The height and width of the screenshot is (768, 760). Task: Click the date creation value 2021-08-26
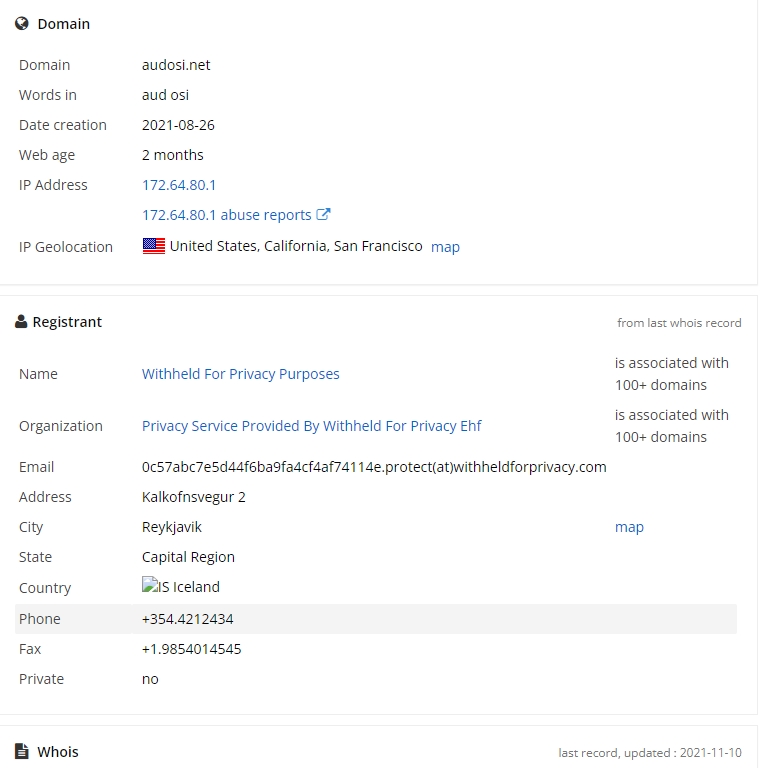click(x=178, y=125)
